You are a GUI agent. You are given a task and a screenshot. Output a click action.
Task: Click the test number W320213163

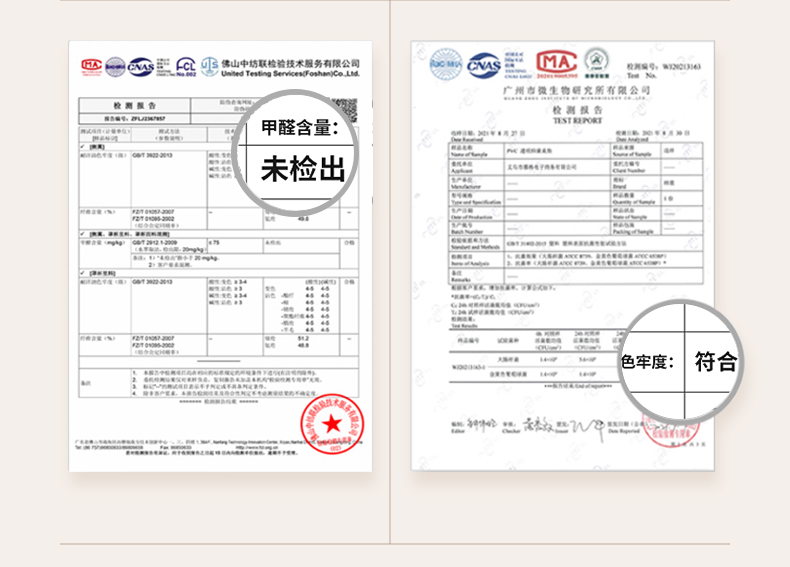tap(682, 66)
